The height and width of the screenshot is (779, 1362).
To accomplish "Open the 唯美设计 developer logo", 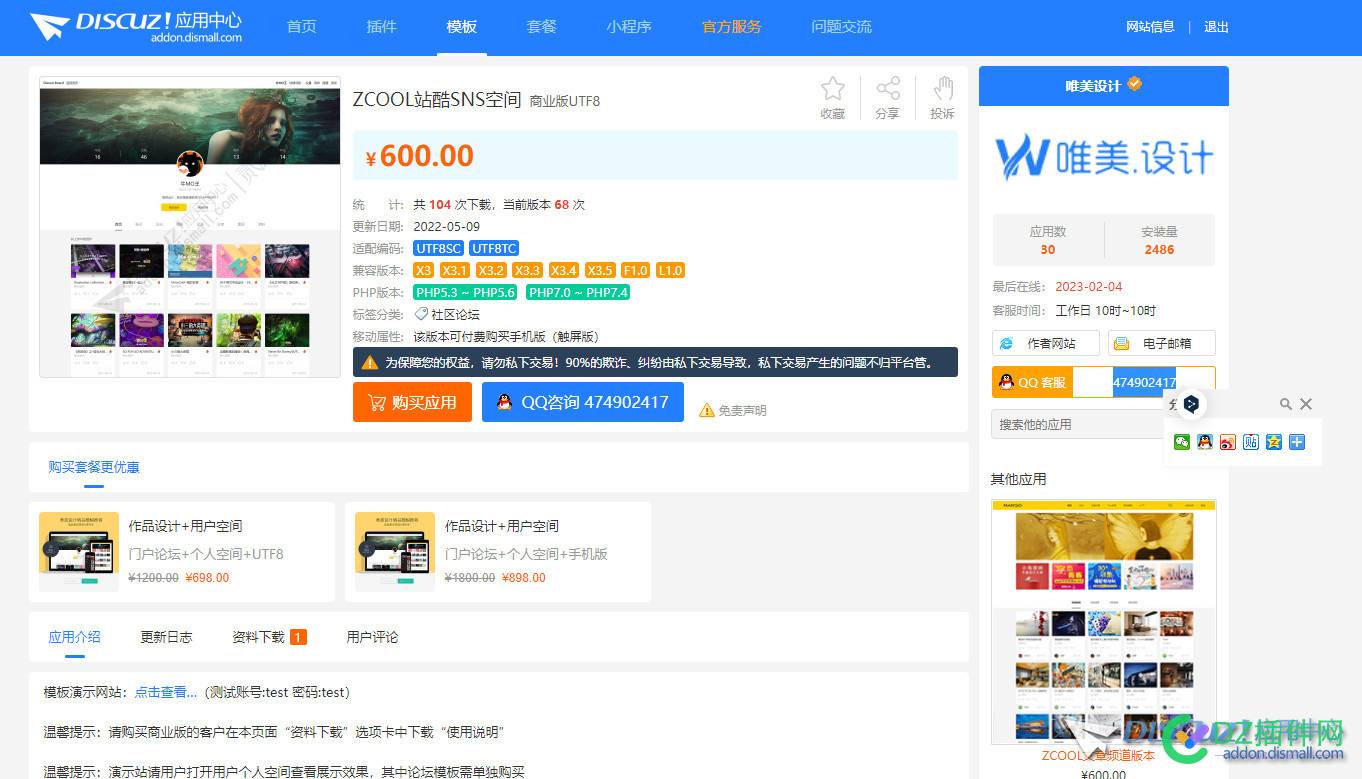I will [x=1104, y=158].
